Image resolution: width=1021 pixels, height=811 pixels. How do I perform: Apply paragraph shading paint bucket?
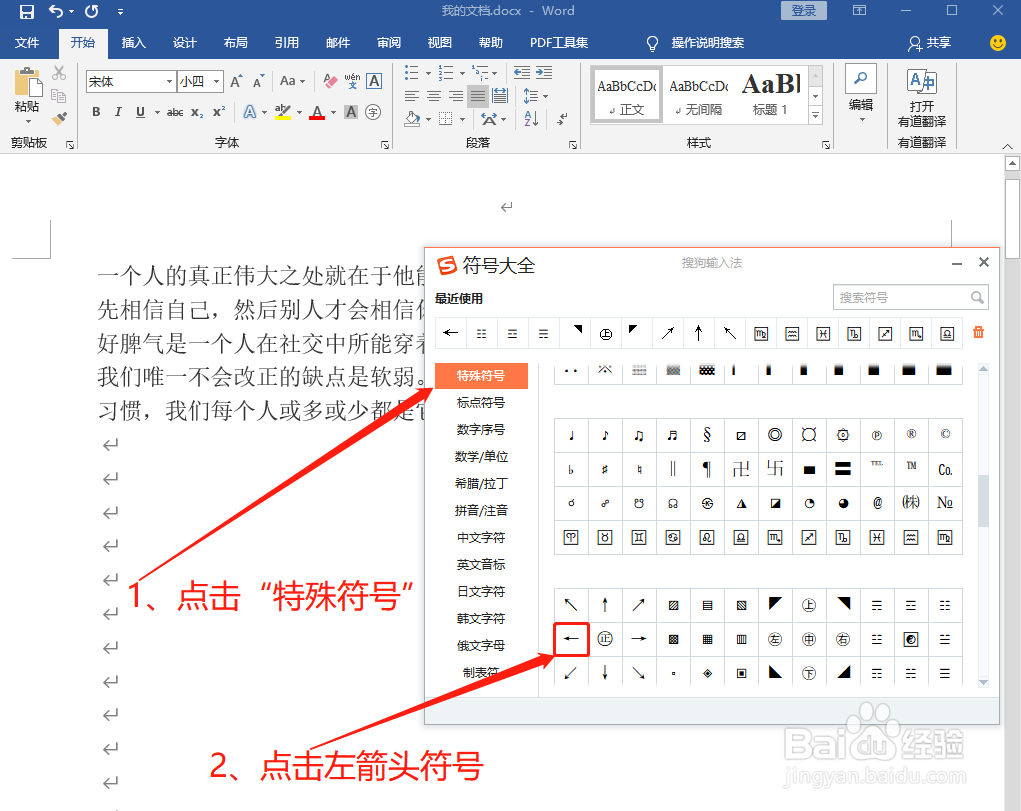coord(412,119)
